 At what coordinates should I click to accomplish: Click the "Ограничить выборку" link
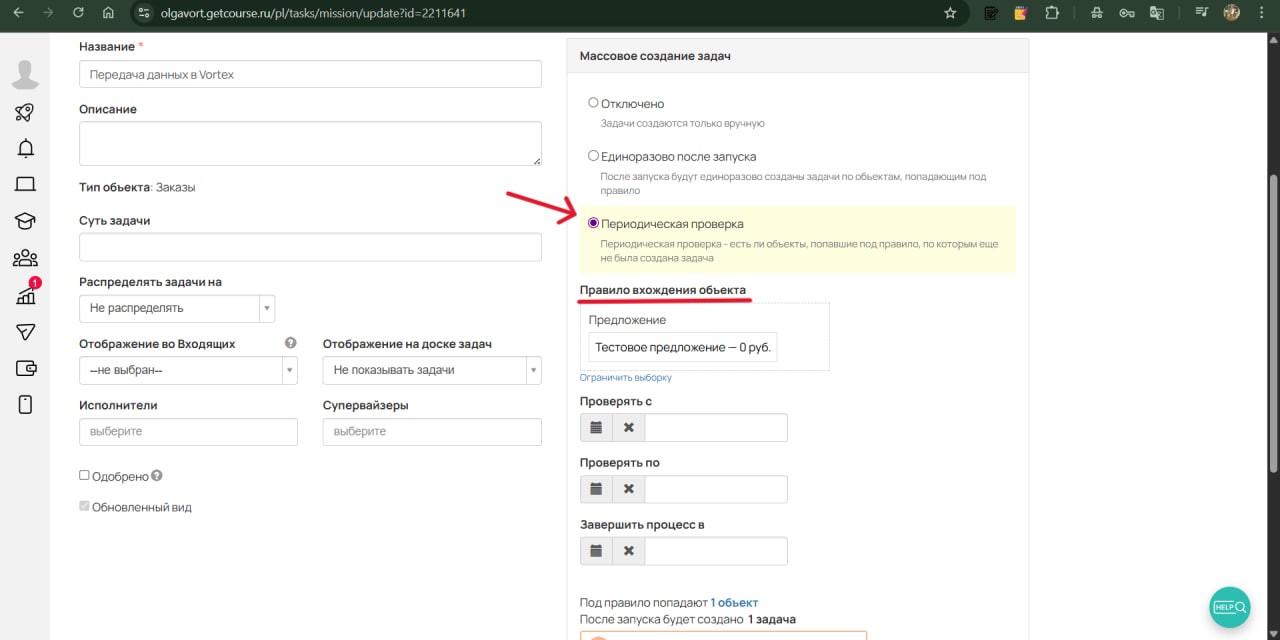pyautogui.click(x=625, y=378)
